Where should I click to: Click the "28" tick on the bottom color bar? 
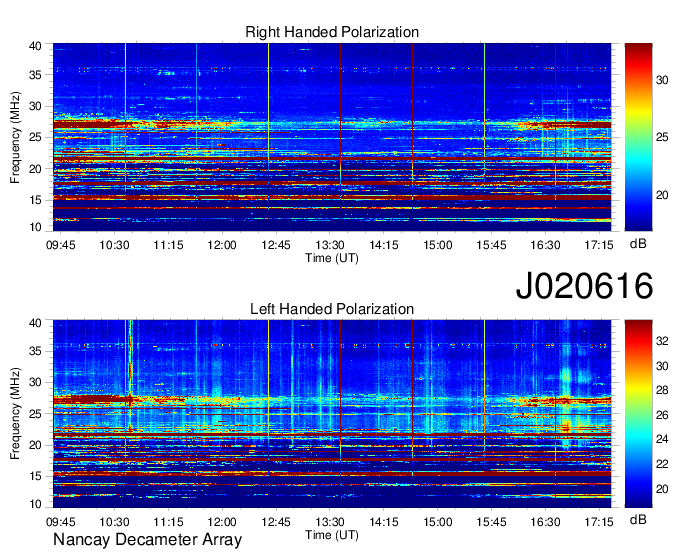662,391
